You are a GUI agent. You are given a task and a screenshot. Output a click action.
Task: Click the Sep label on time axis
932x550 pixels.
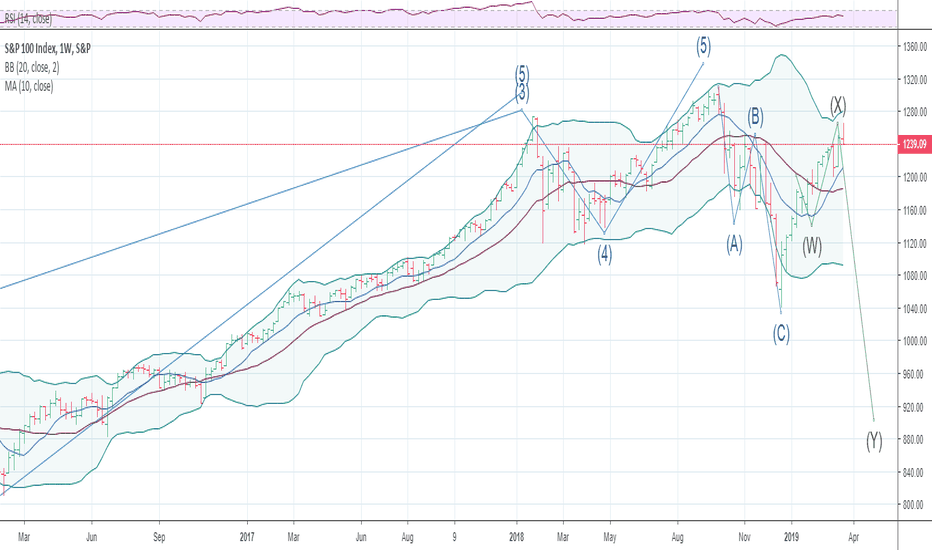pos(159,537)
